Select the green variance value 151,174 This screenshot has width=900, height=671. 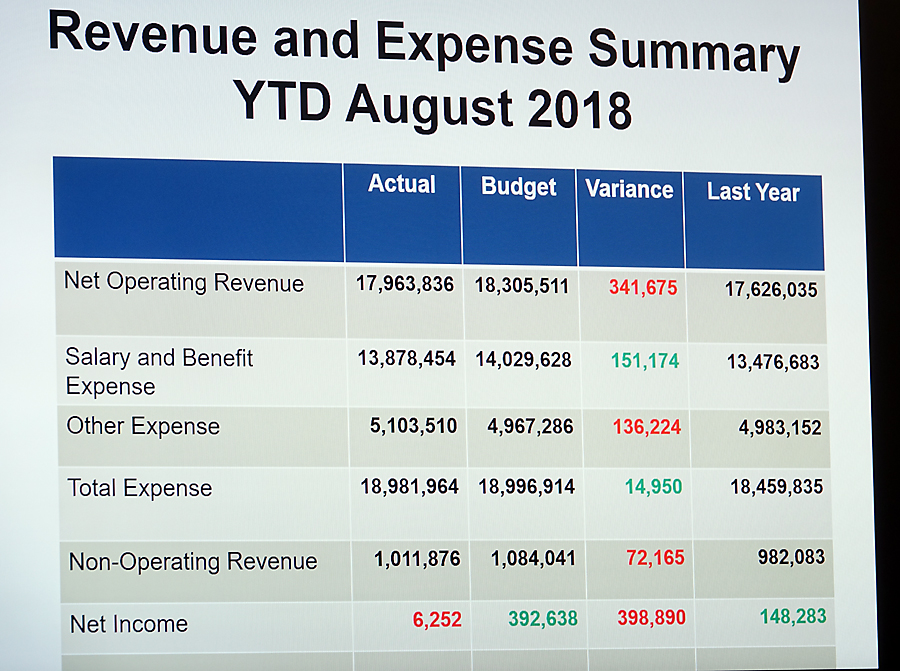(645, 360)
